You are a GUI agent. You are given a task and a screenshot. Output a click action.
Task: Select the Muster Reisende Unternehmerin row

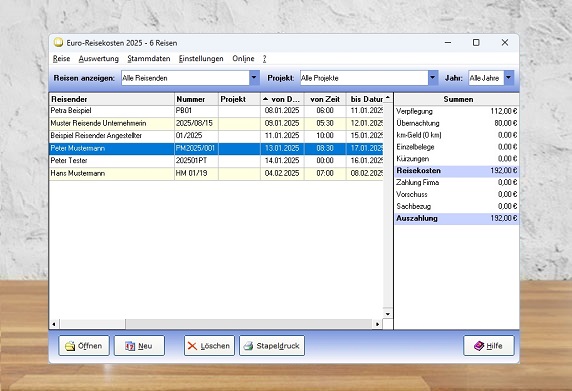click(216, 124)
